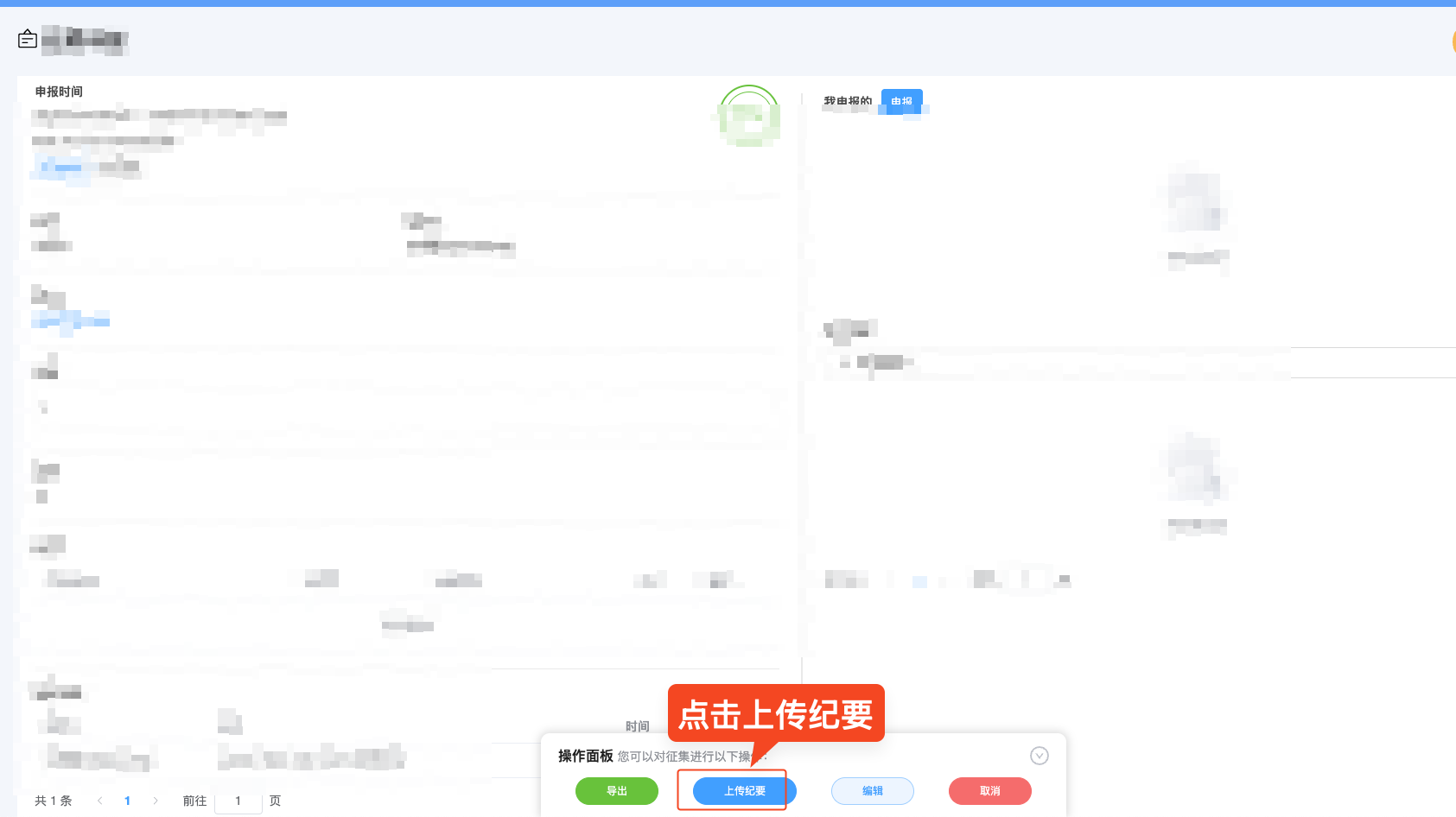Click the red 取消 button
The width and height of the screenshot is (1456, 817).
[989, 790]
